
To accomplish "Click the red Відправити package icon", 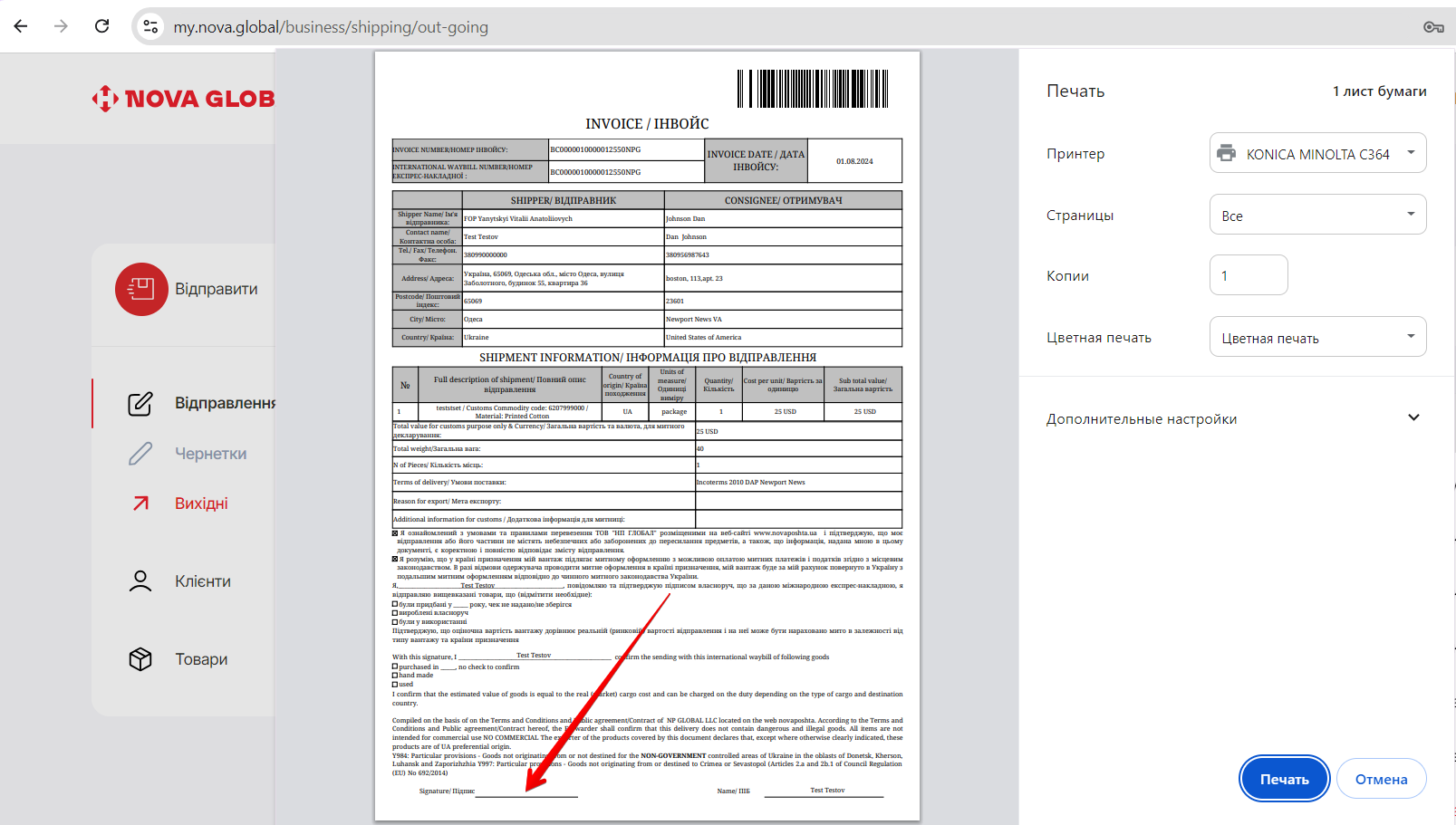I will pos(141,289).
